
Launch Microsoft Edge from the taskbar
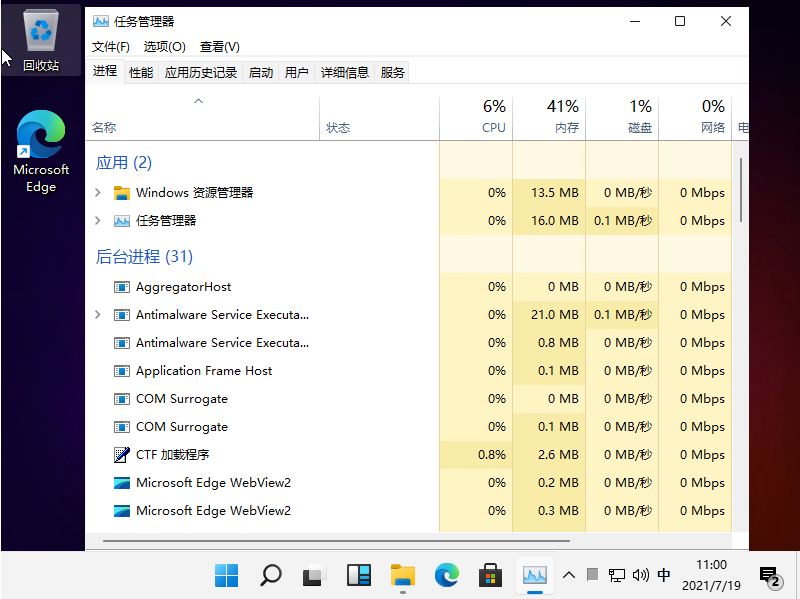[446, 575]
